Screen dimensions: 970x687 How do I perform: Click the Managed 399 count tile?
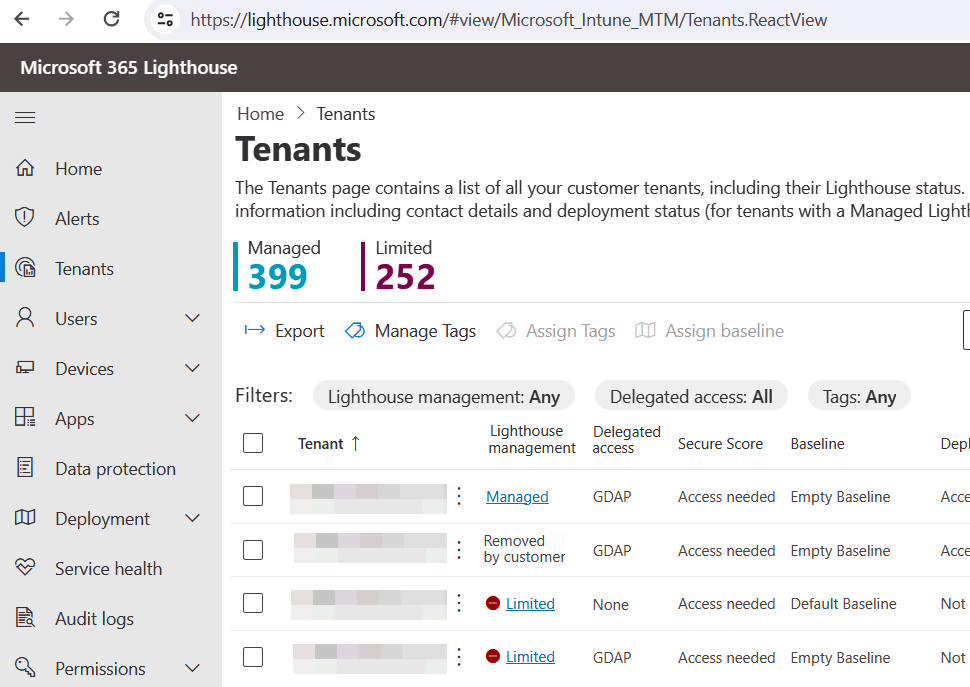(x=278, y=266)
